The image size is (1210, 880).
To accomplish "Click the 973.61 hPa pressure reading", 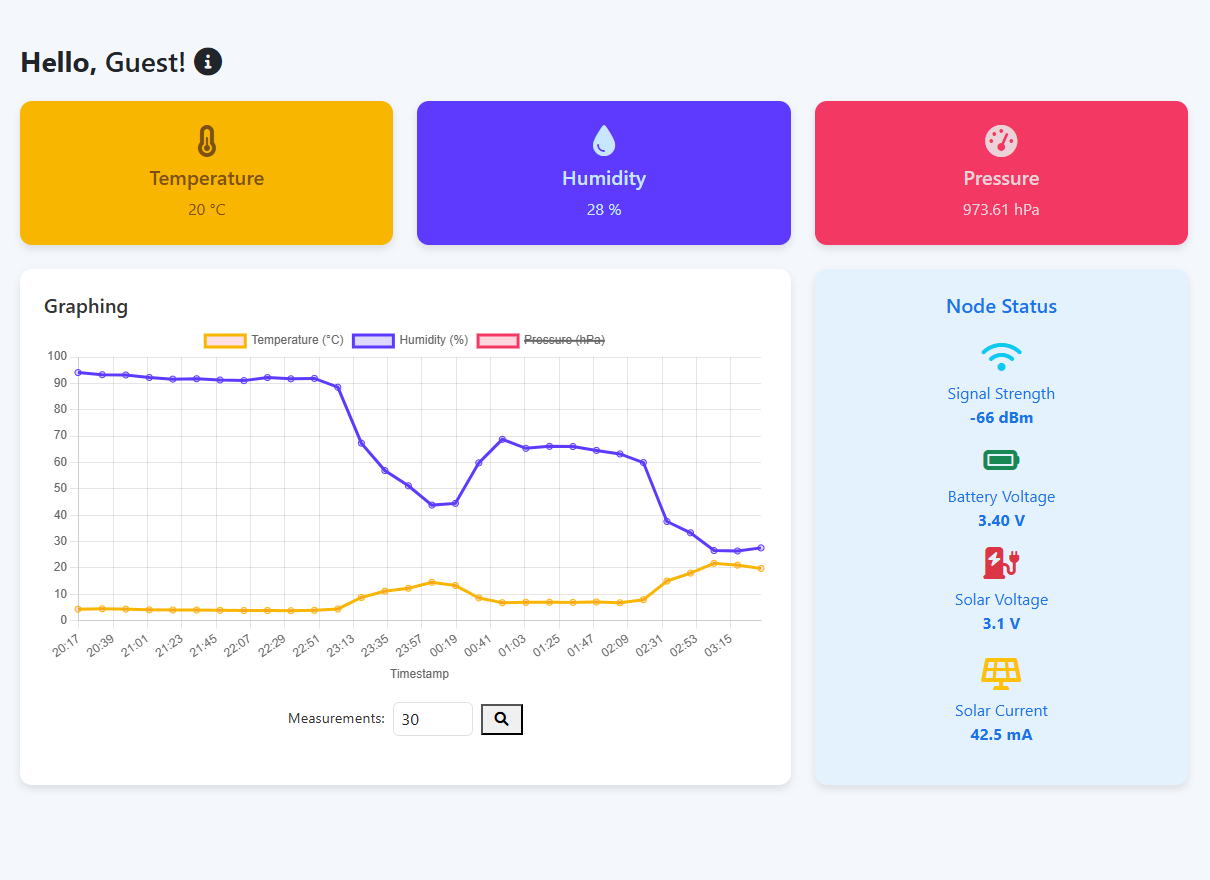I will coord(1001,210).
